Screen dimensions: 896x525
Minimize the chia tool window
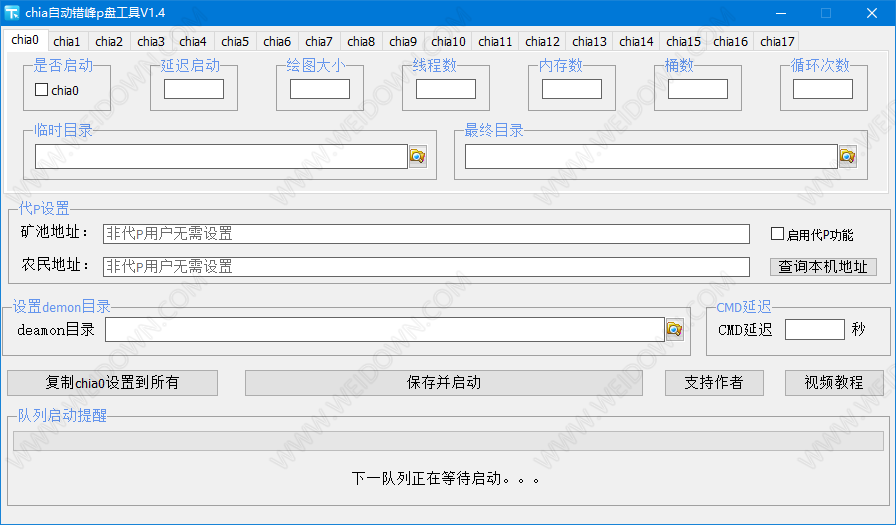pos(781,13)
